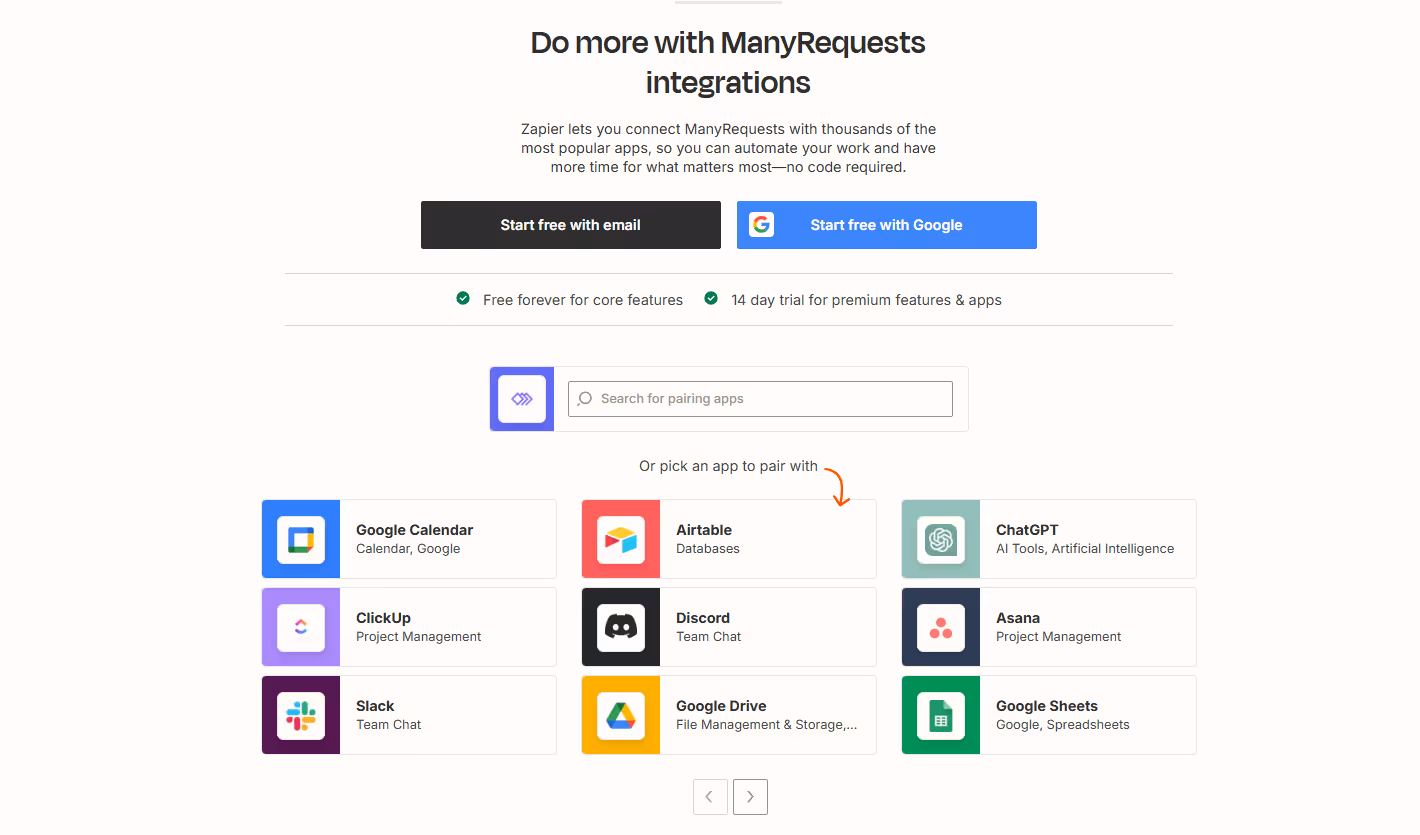The image size is (1420, 835).
Task: Open the Google Drive name link
Action: (x=721, y=706)
